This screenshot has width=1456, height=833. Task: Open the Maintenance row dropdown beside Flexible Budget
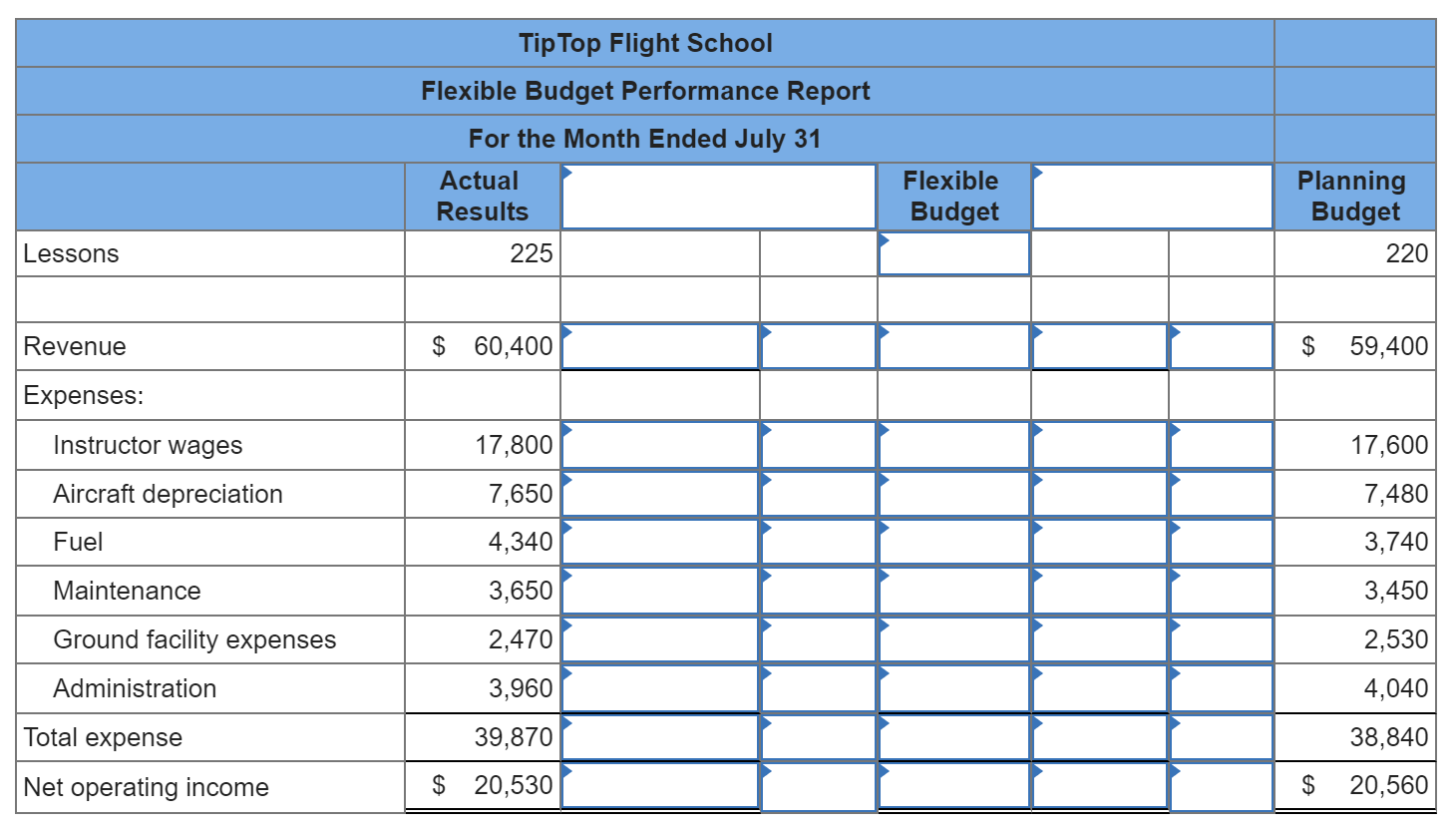[884, 577]
